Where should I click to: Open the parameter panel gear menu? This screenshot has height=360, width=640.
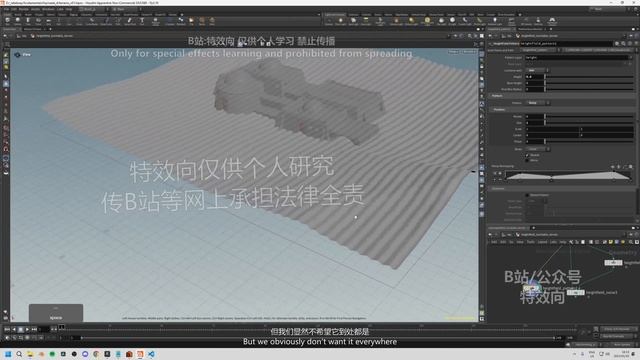click(617, 43)
